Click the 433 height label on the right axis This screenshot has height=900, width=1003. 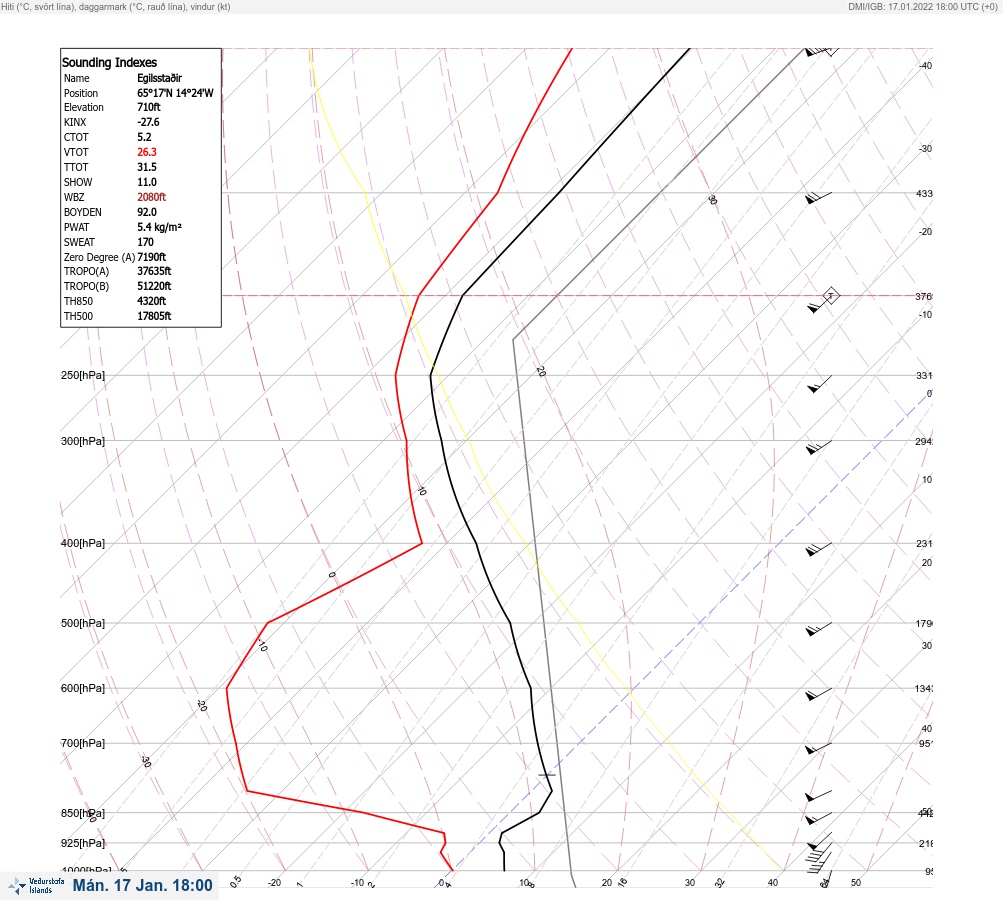pyautogui.click(x=924, y=193)
